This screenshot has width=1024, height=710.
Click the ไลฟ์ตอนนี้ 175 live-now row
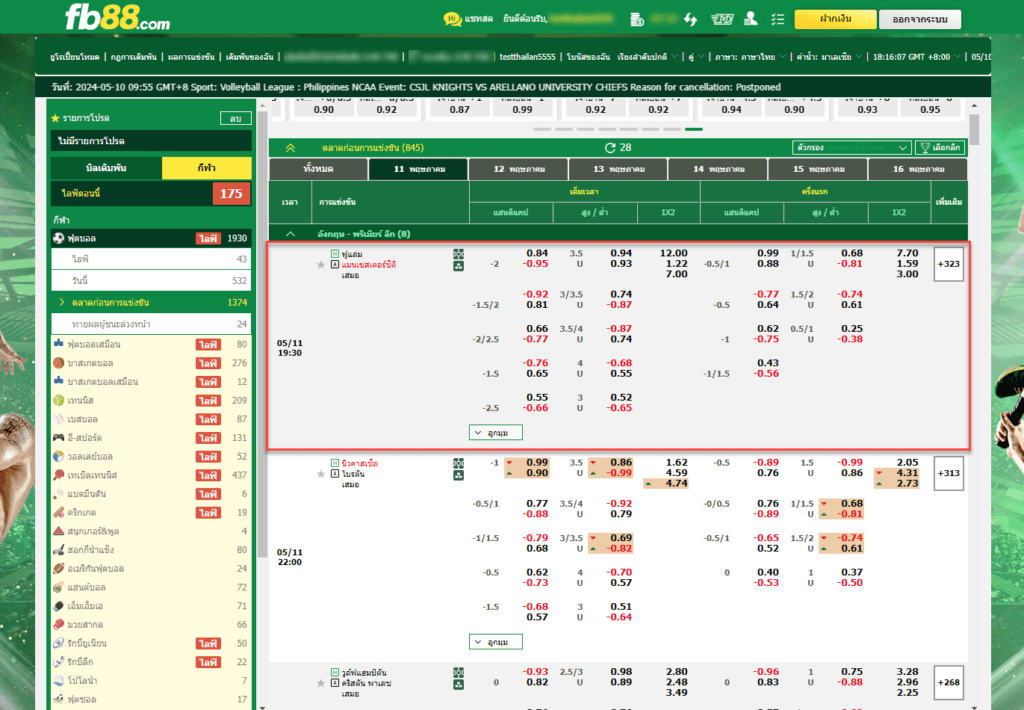pyautogui.click(x=152, y=193)
